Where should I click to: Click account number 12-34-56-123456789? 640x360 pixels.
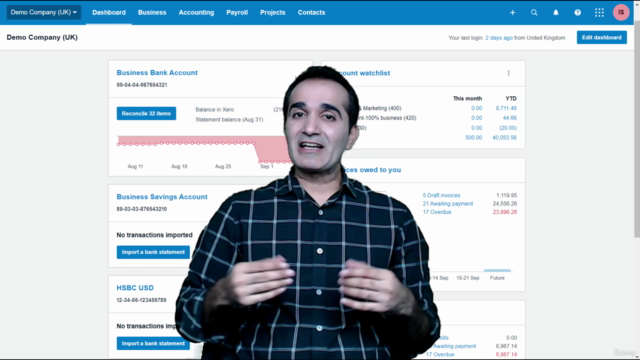142,300
